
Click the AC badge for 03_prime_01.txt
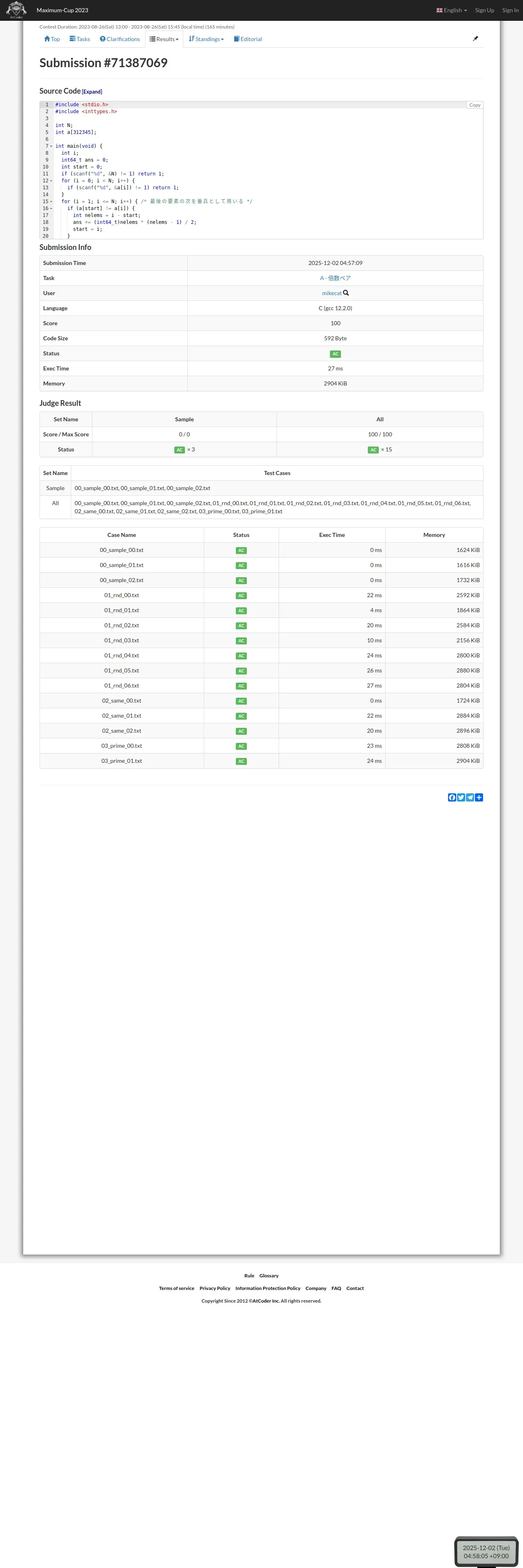click(x=241, y=761)
